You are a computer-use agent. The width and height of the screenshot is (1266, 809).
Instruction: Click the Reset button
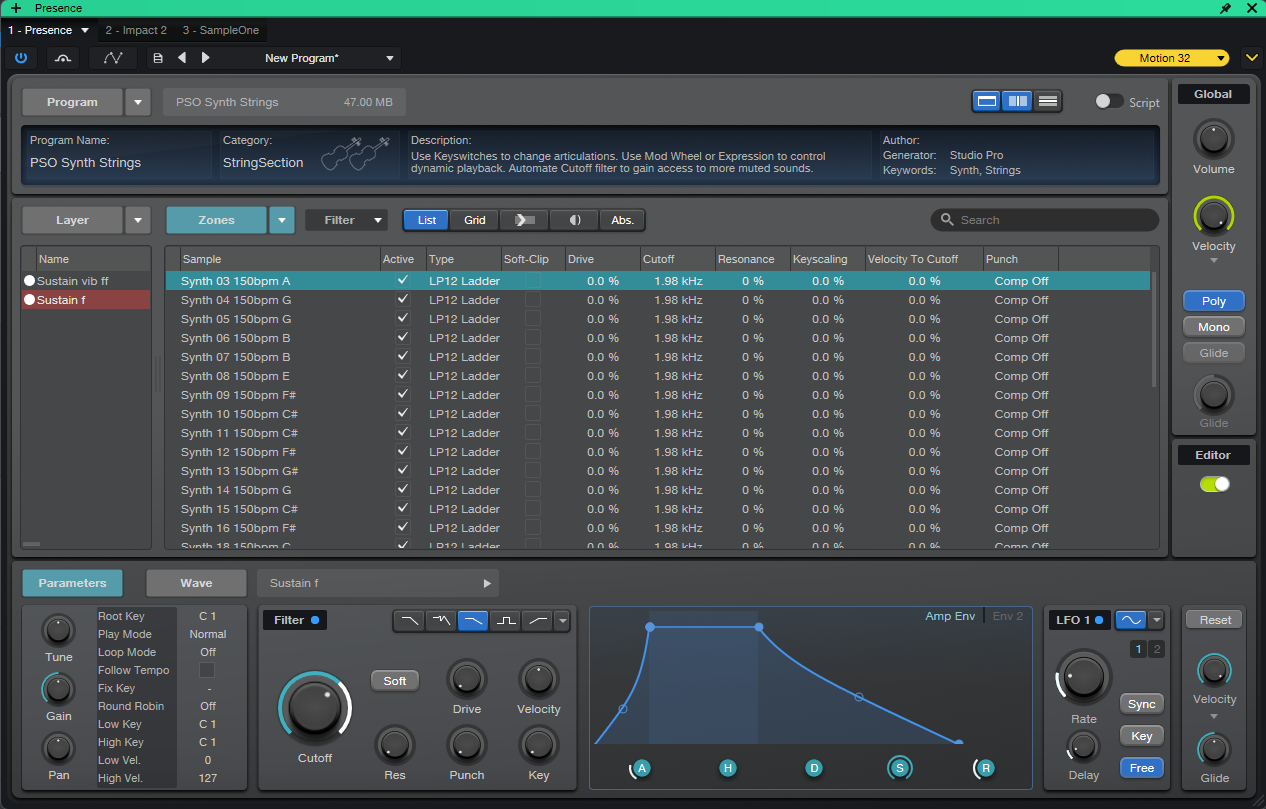click(1215, 620)
